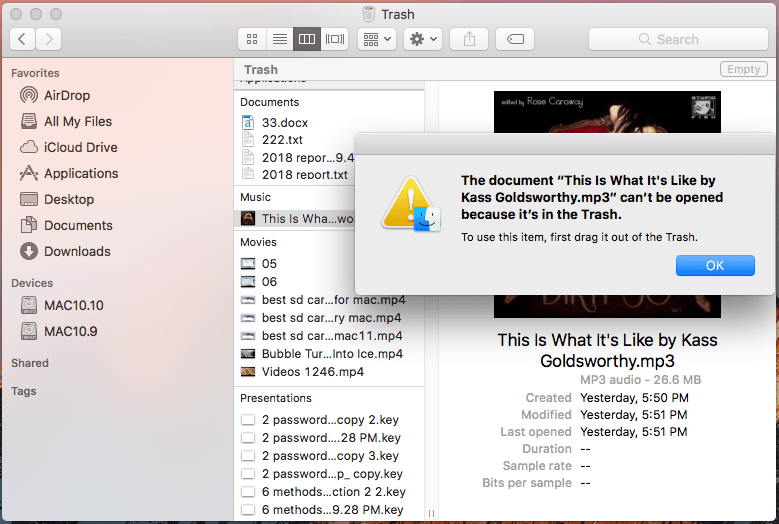Select the This Is Wha... music file
The image size is (779, 524).
pyautogui.click(x=297, y=219)
